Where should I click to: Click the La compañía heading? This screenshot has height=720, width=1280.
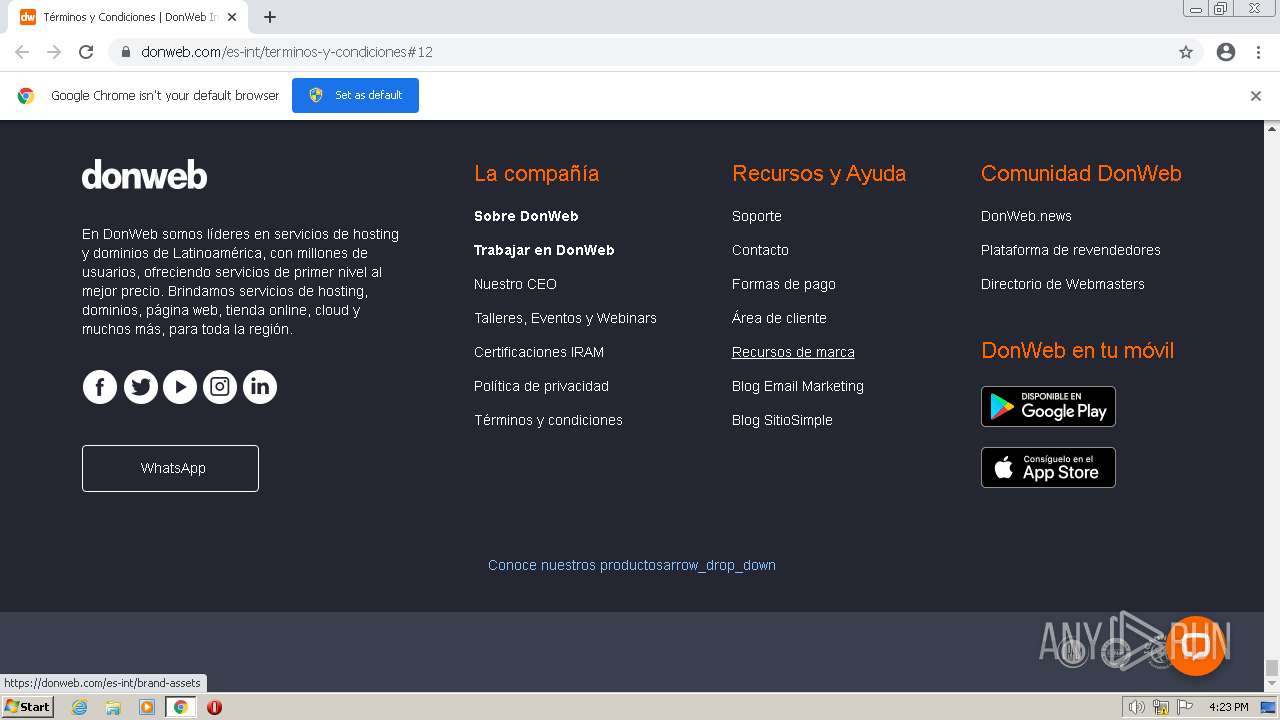536,173
